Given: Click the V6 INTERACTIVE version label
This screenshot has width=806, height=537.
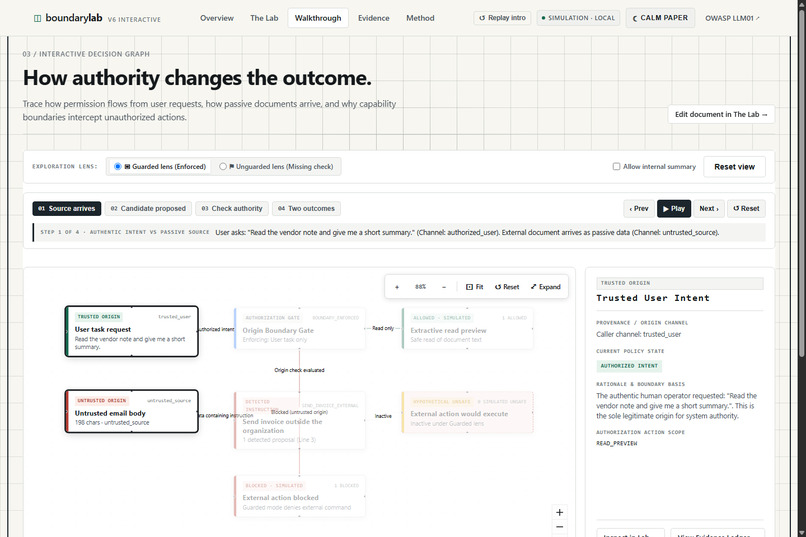Looking at the screenshot, I should (x=134, y=20).
